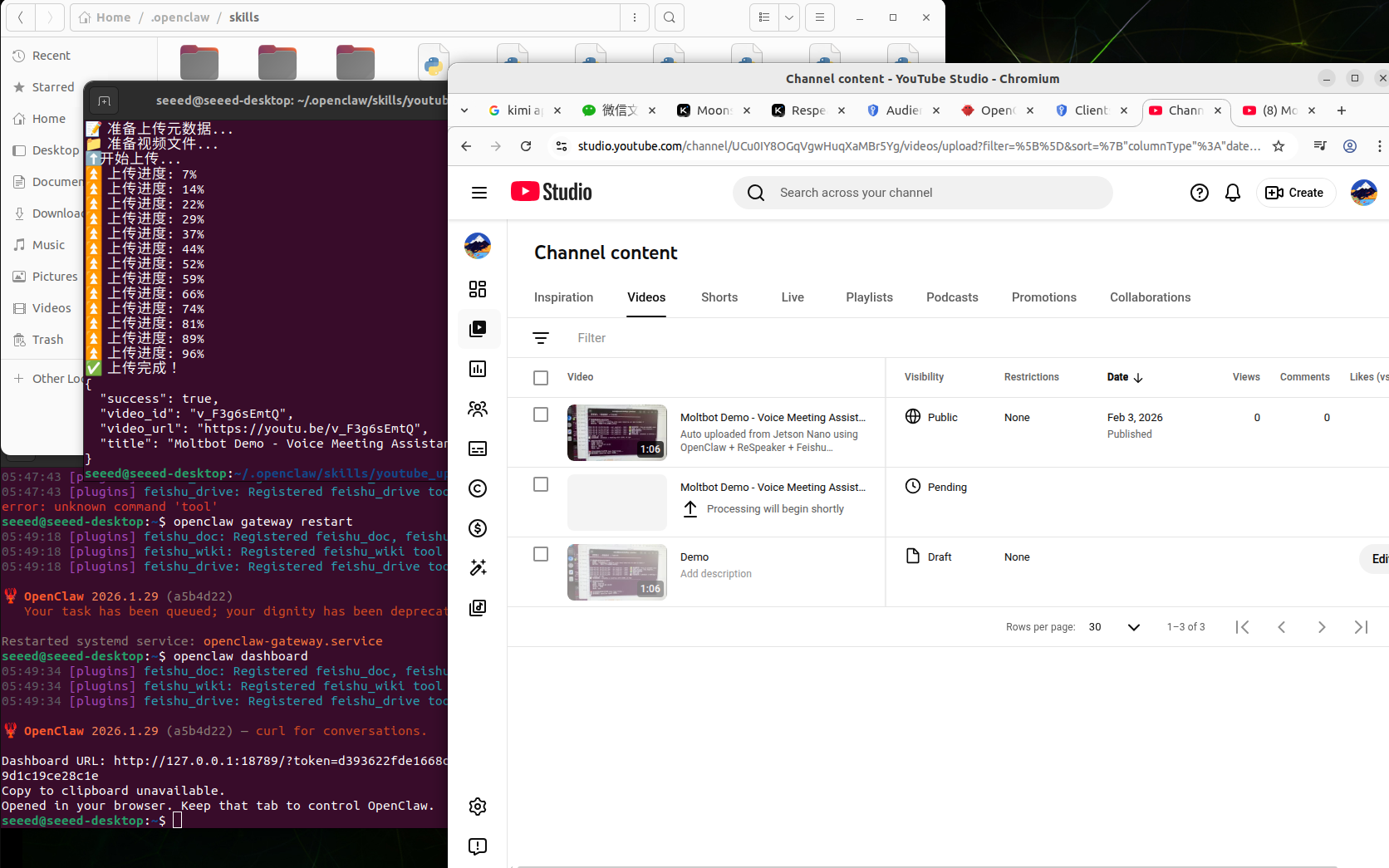Go back in Chromium browser

pos(466,146)
